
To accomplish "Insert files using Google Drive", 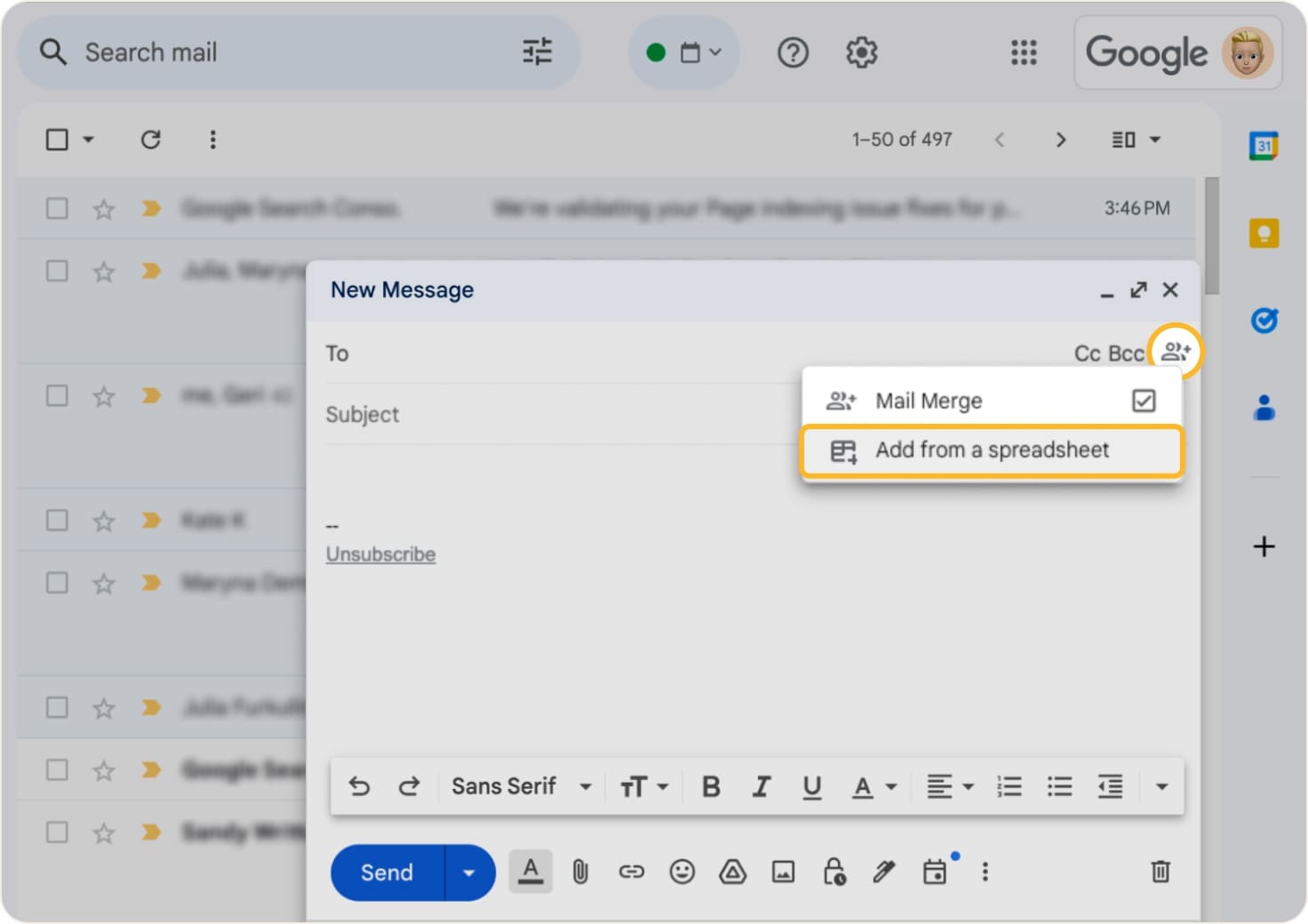I will click(x=732, y=872).
